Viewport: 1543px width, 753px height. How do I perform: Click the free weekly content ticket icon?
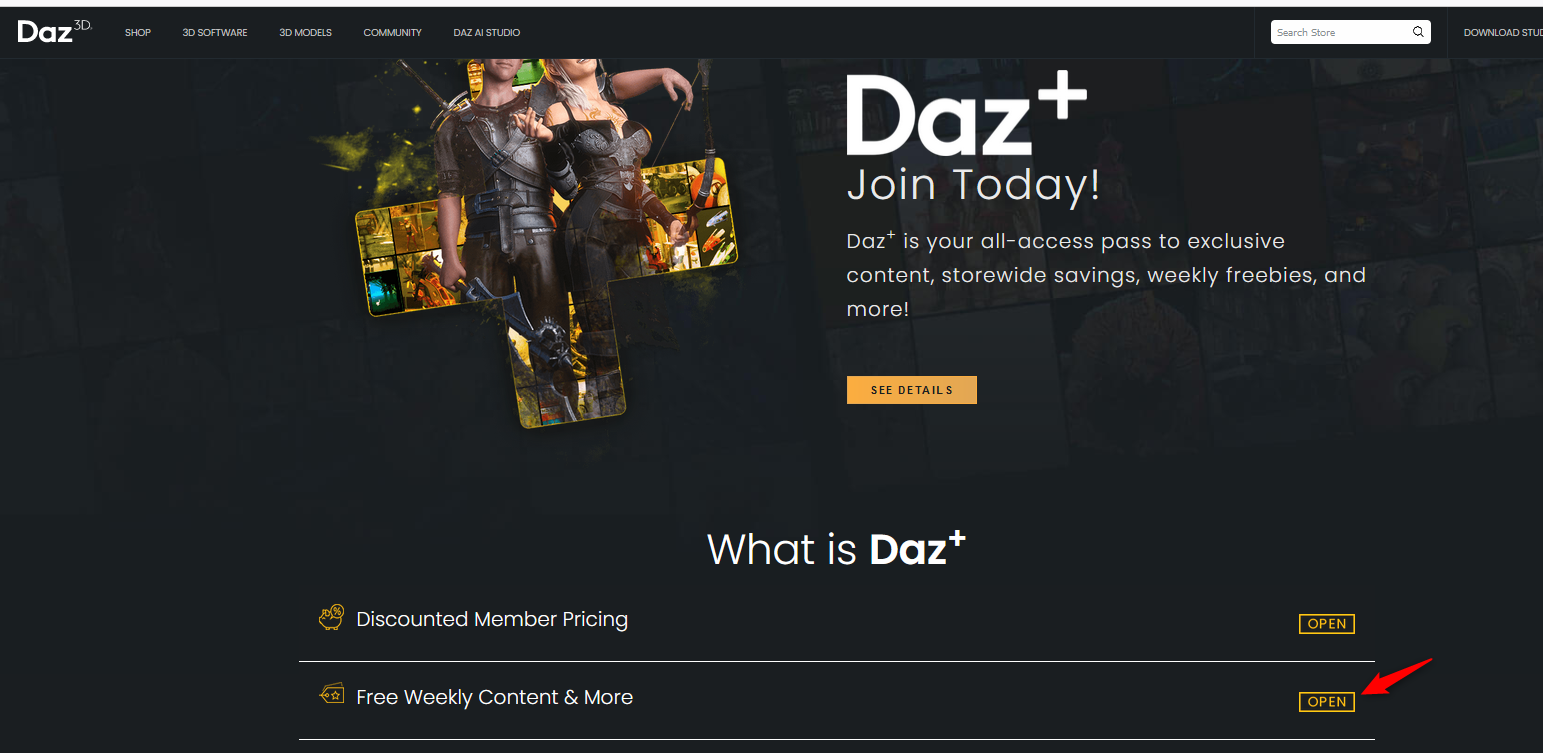332,693
